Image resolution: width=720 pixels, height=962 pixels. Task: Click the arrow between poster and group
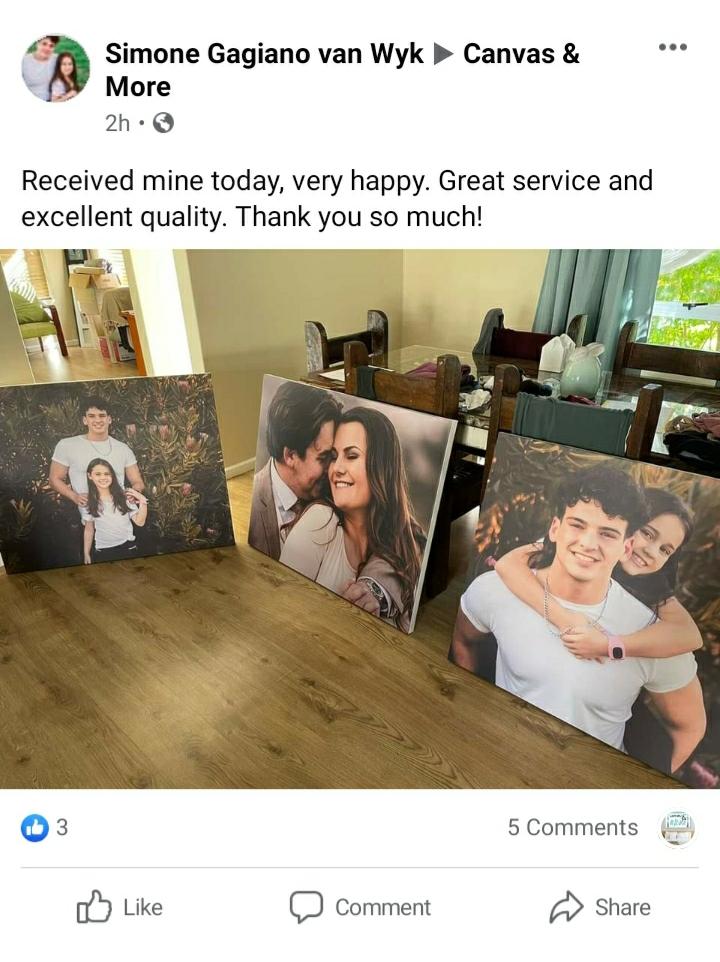tap(443, 54)
